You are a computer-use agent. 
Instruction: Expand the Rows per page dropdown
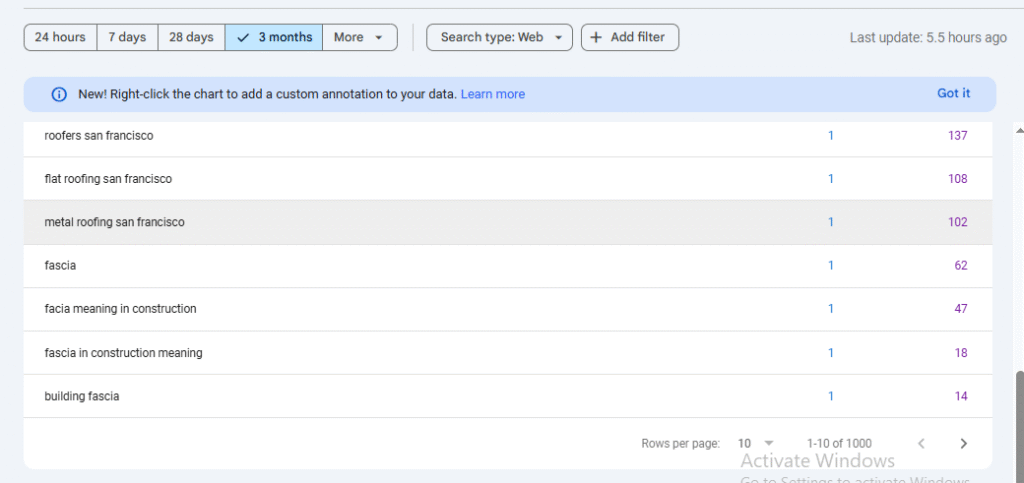pyautogui.click(x=758, y=443)
